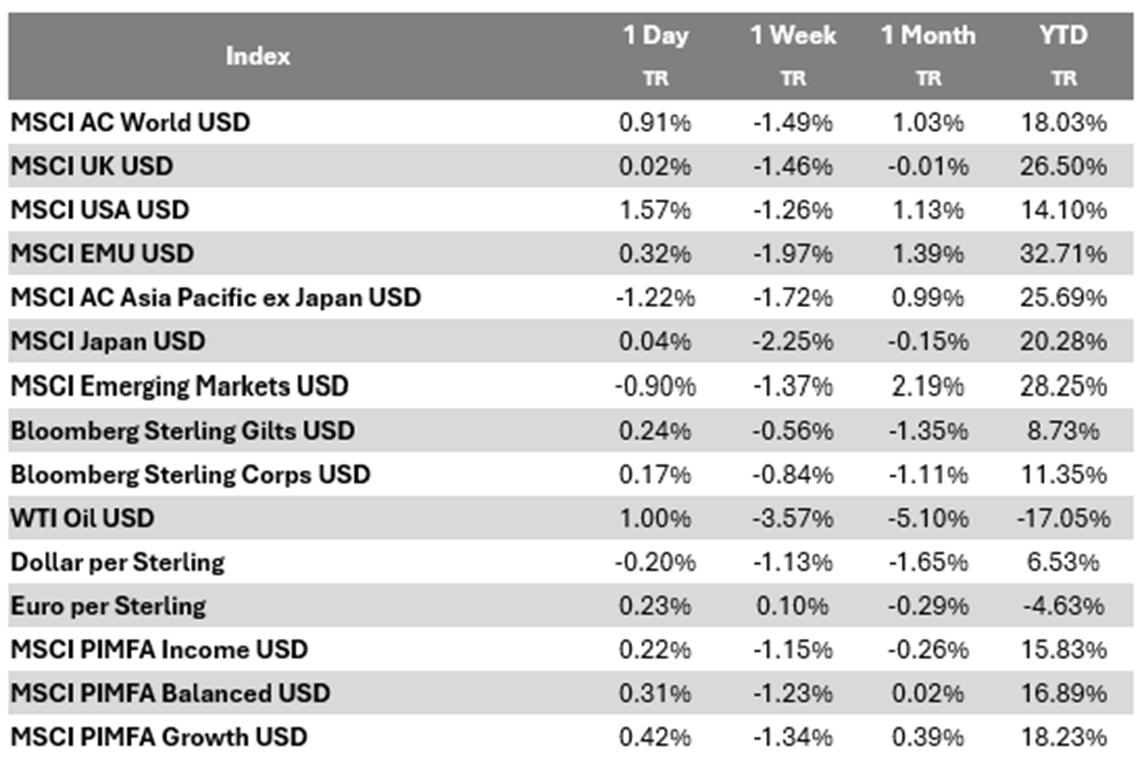This screenshot has width=1142, height=775.
Task: Select the WTI Oil YTD value -17.05%
Action: (1063, 518)
